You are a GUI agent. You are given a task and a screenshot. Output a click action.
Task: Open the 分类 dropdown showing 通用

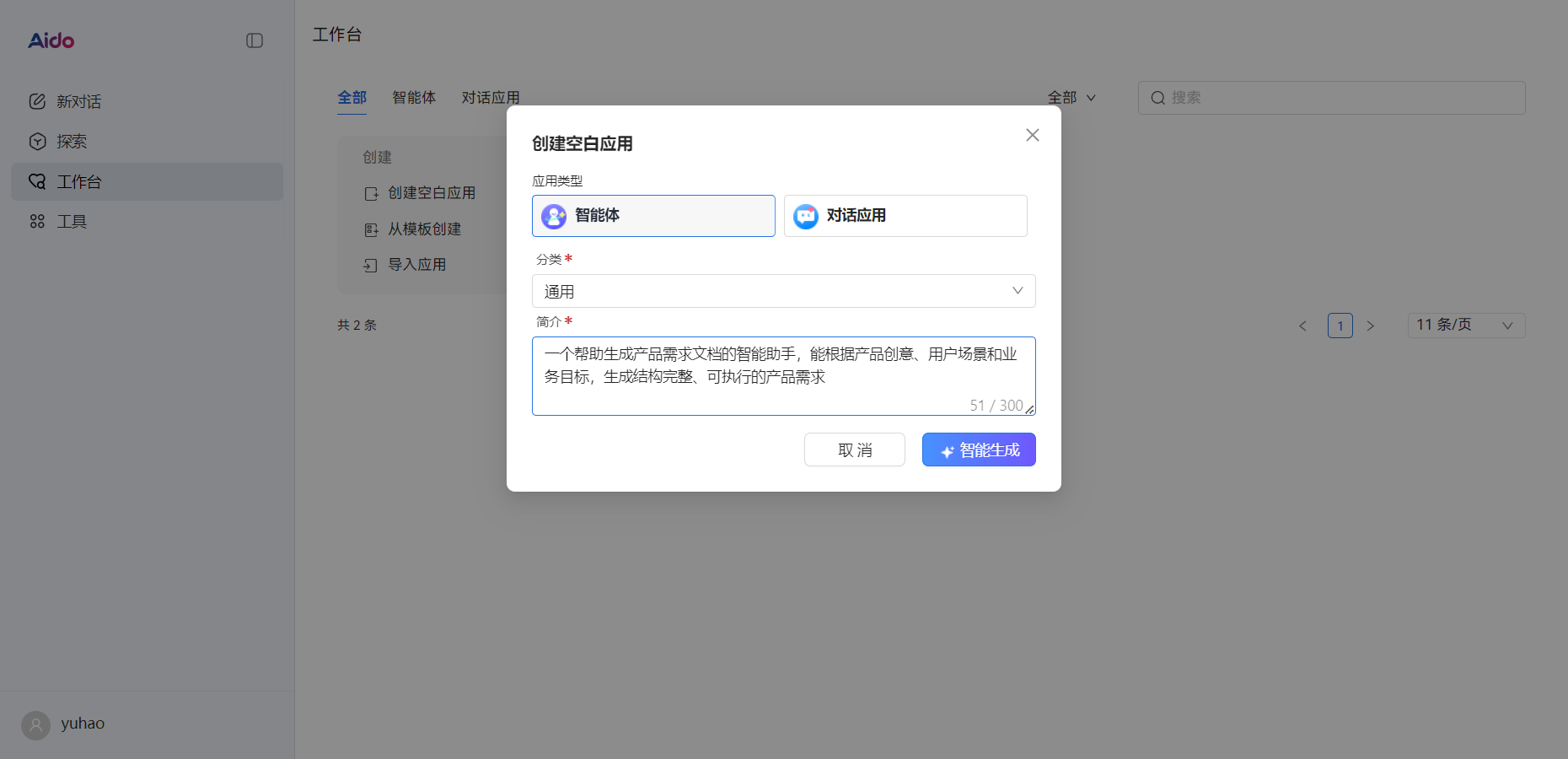(782, 290)
